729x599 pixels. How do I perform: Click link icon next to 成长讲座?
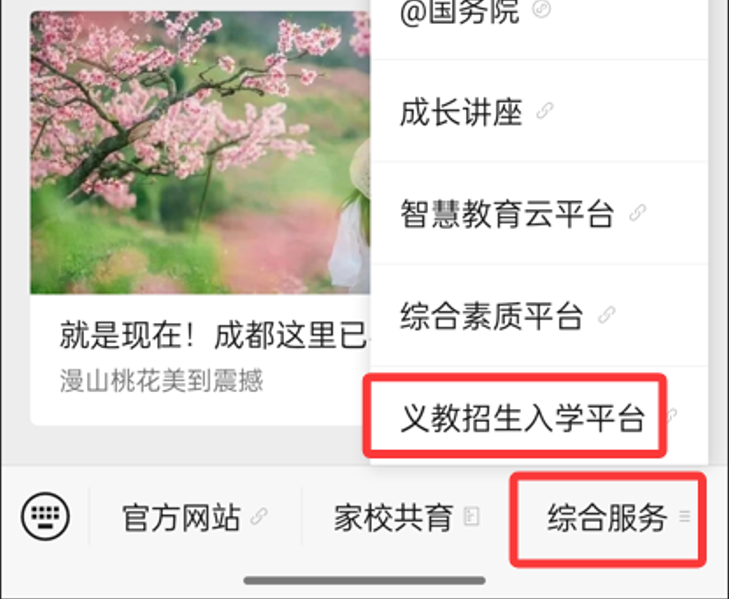pos(544,111)
